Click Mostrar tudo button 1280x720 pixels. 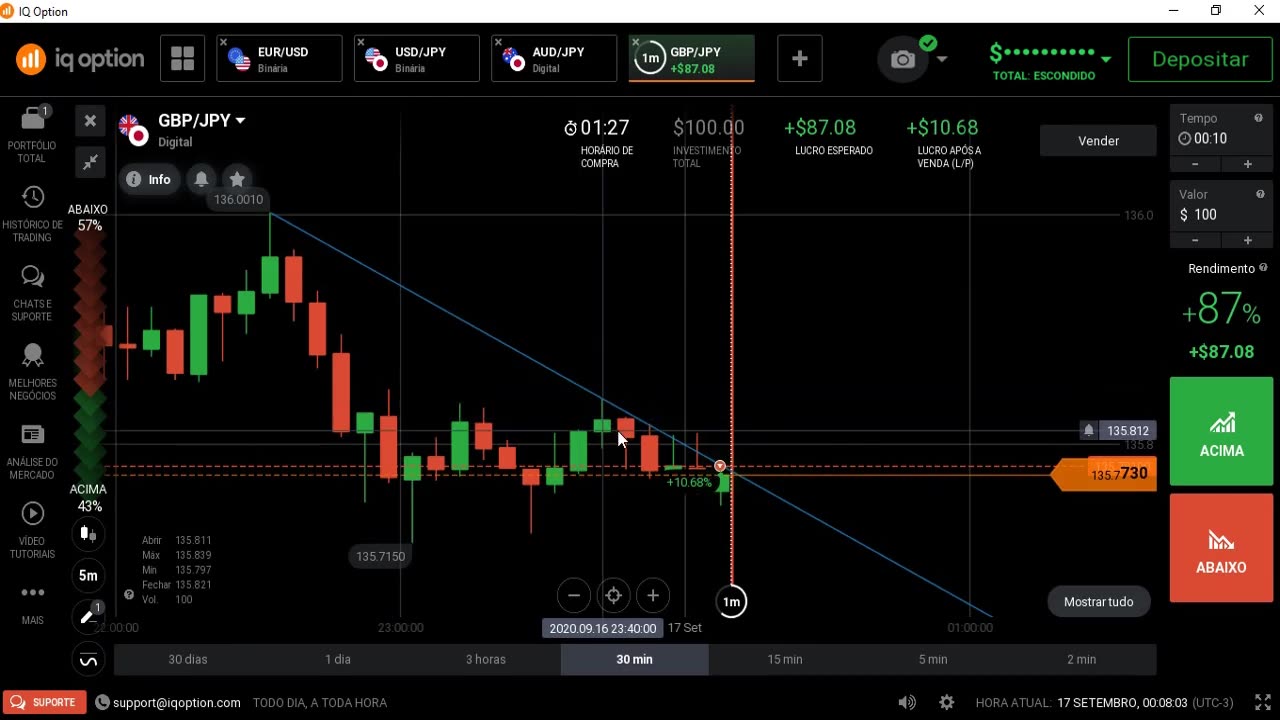point(1098,602)
